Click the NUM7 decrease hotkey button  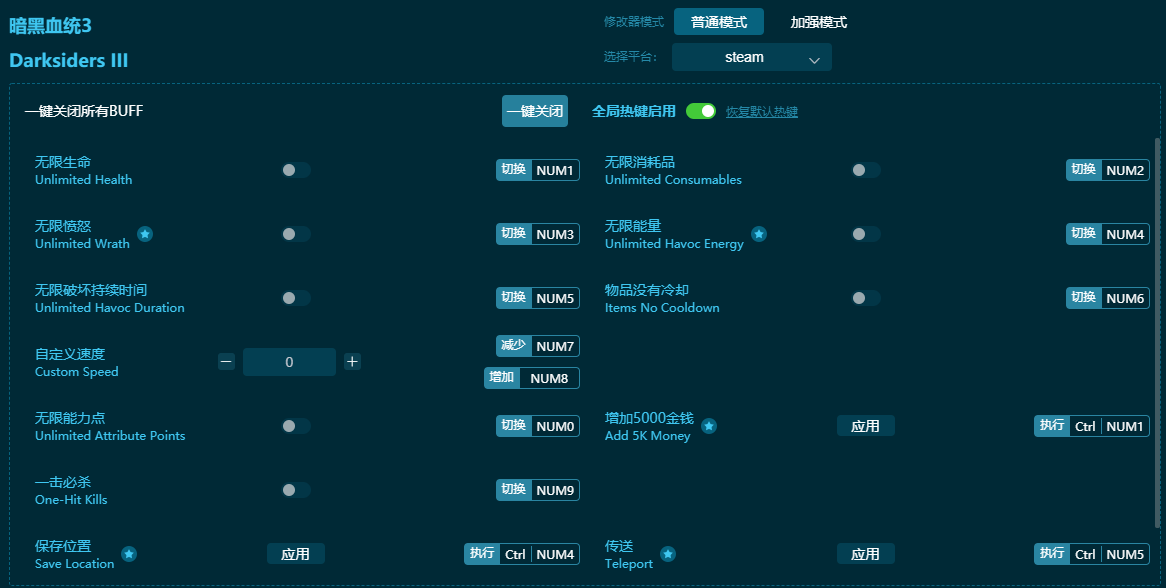tap(538, 346)
